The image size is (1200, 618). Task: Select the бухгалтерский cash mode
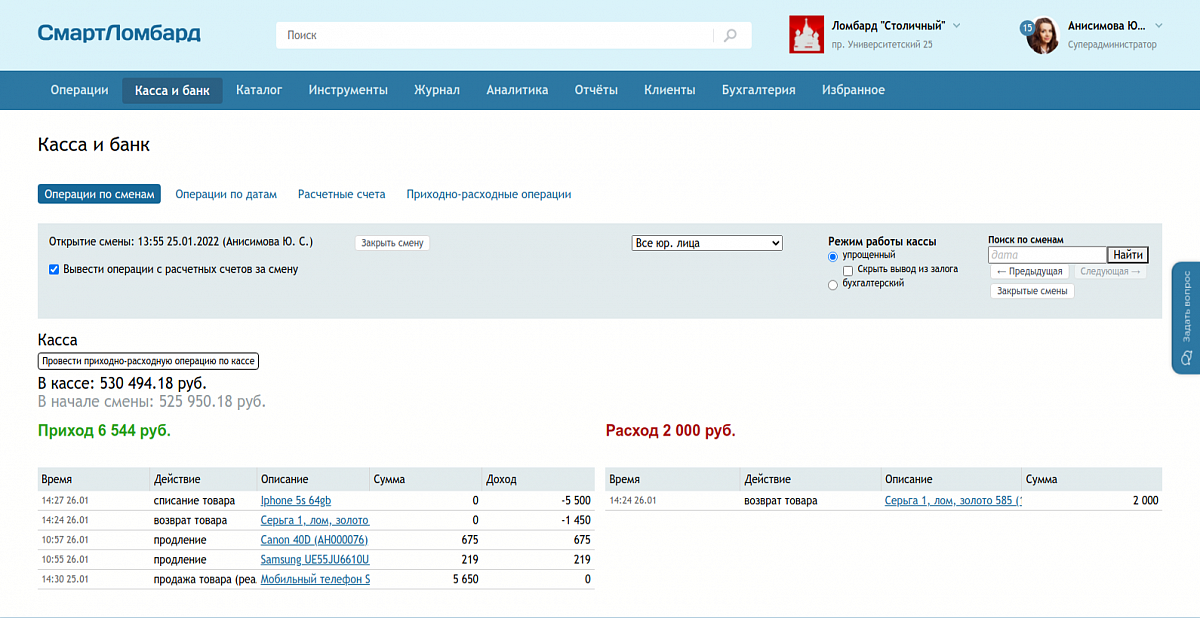pos(833,284)
